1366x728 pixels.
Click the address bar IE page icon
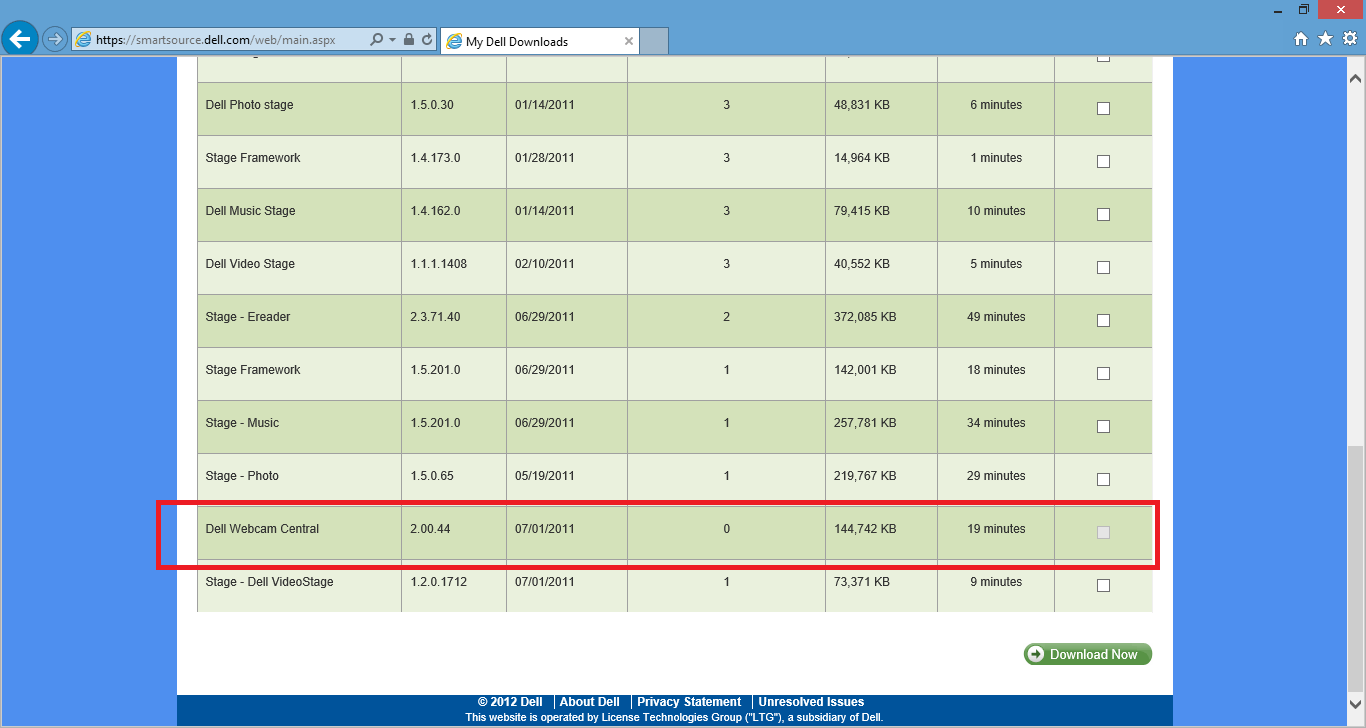click(x=83, y=40)
